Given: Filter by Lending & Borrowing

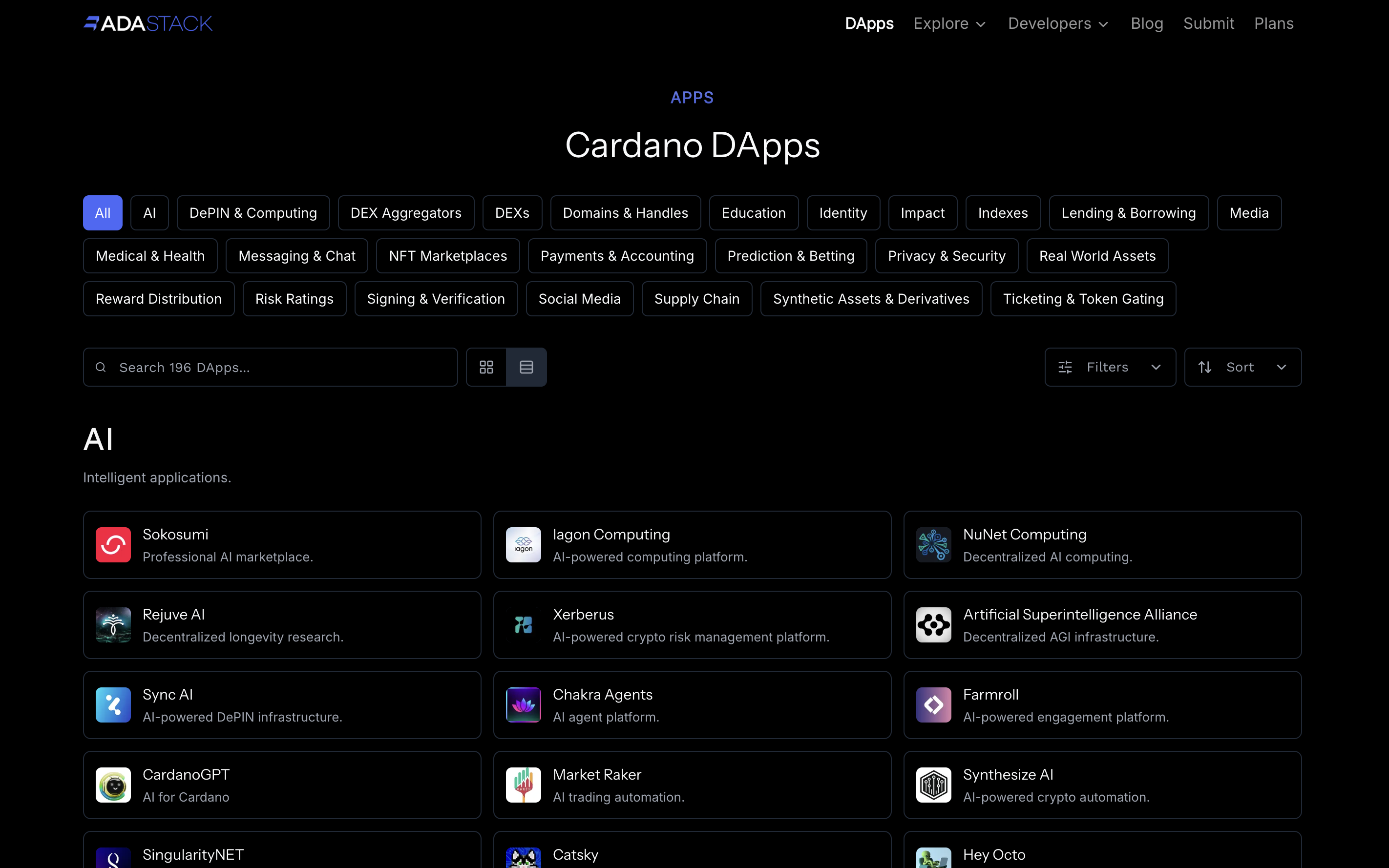Looking at the screenshot, I should (x=1129, y=213).
